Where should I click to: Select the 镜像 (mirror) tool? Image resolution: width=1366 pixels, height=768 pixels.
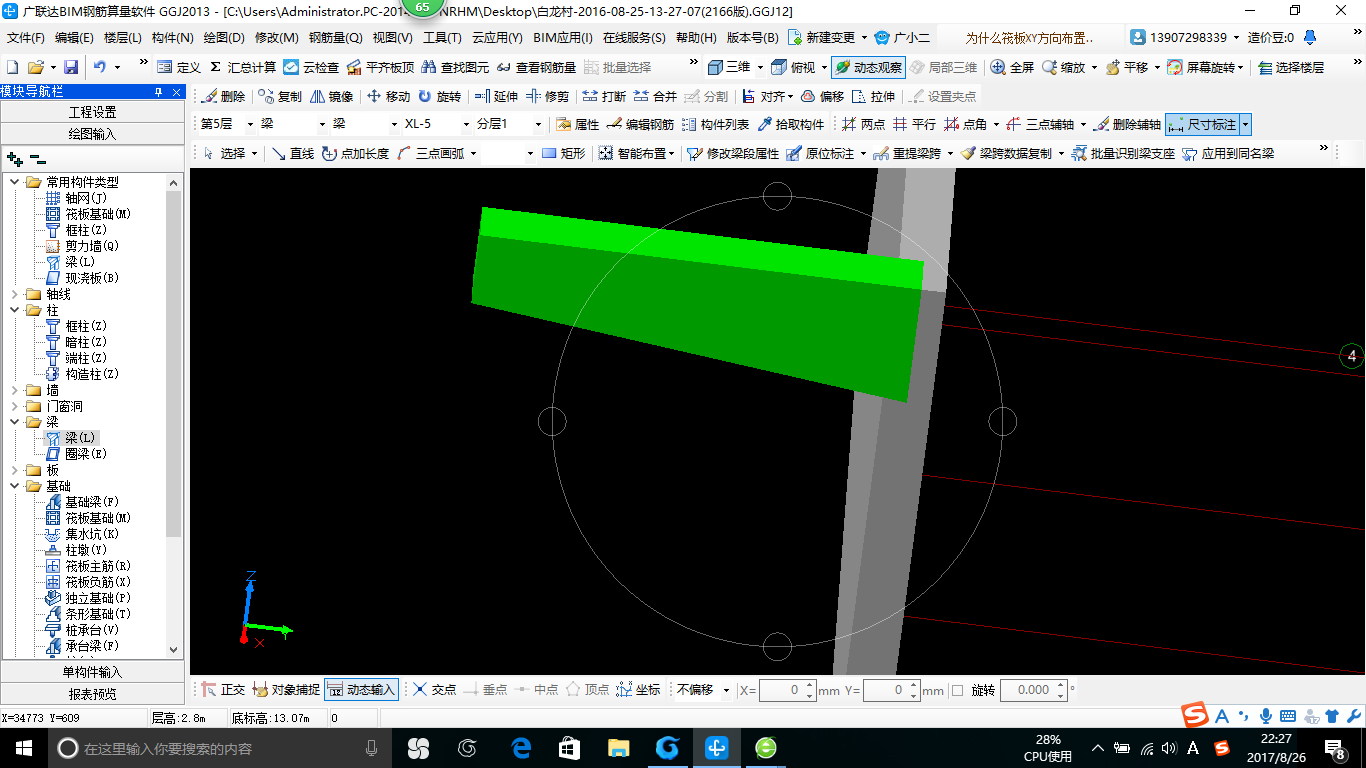(331, 97)
